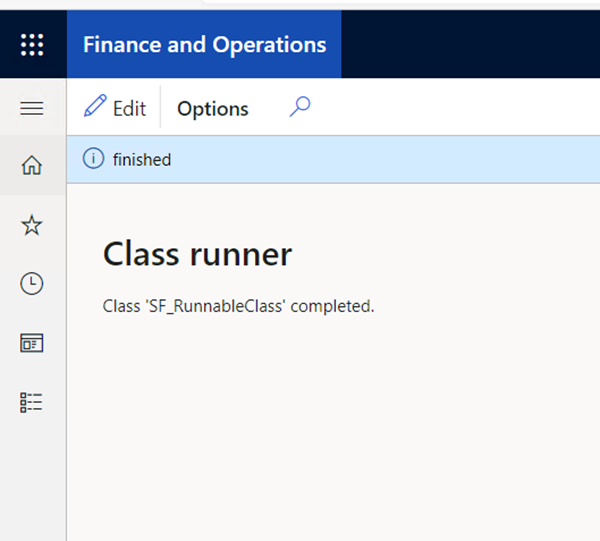
Task: Open the app launcher waffle icon
Action: coord(32,45)
